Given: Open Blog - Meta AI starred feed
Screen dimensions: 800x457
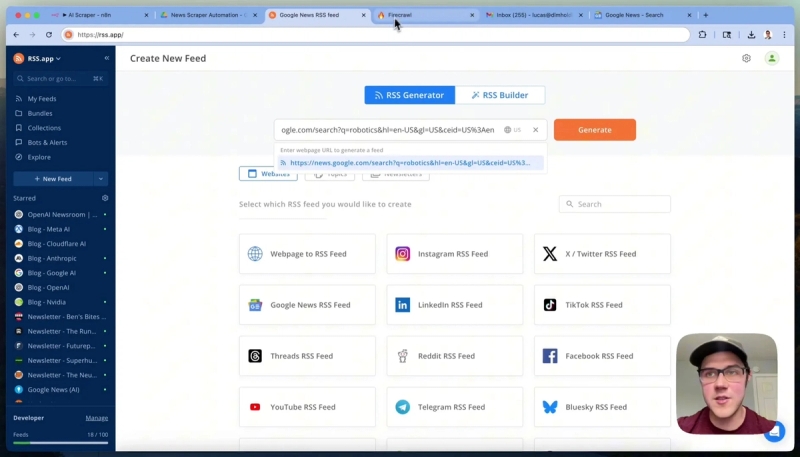Looking at the screenshot, I should click(x=60, y=229).
